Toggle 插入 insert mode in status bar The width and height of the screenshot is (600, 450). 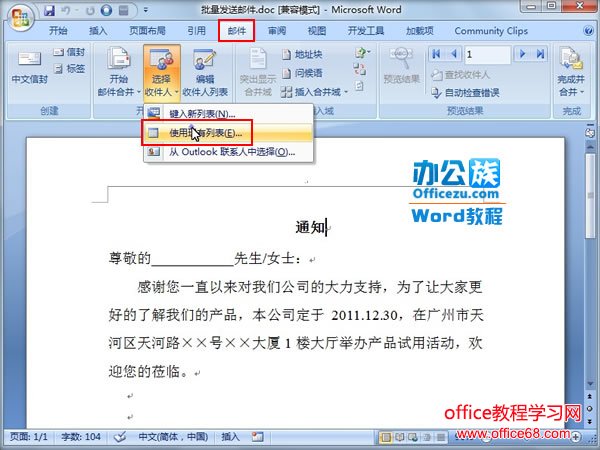[x=230, y=437]
